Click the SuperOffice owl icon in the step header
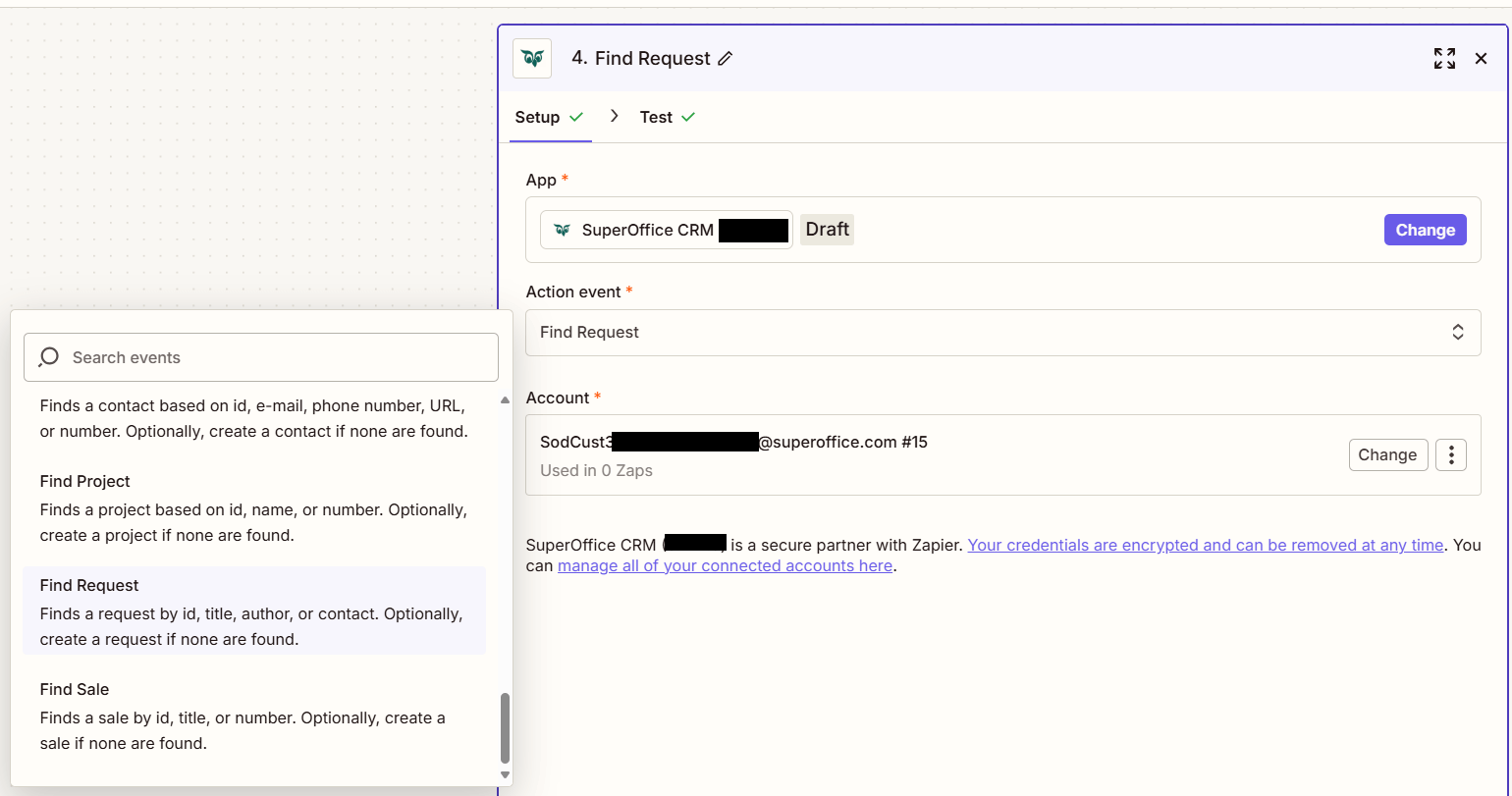 (532, 59)
